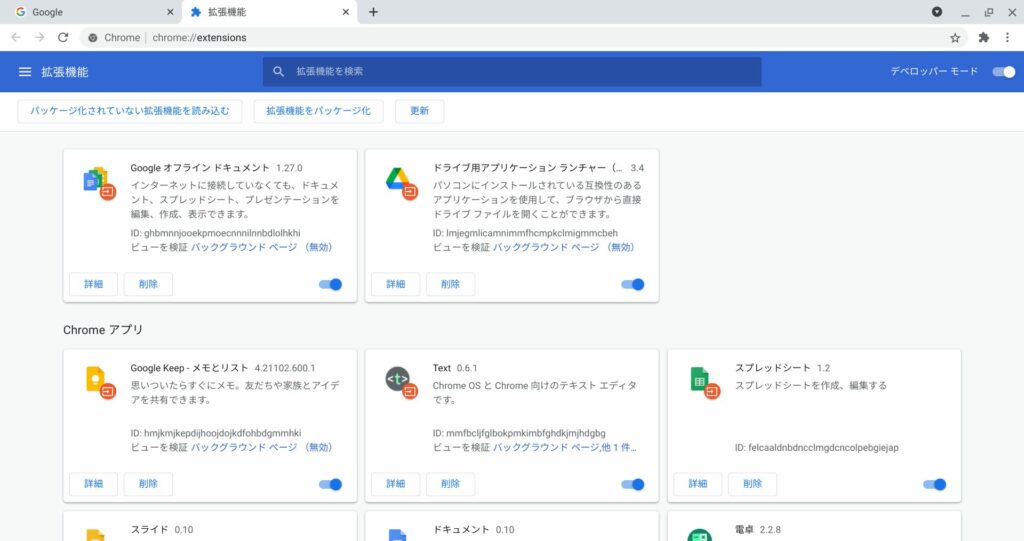Click the Drive application launcher icon
The image size is (1024, 541).
tap(401, 183)
